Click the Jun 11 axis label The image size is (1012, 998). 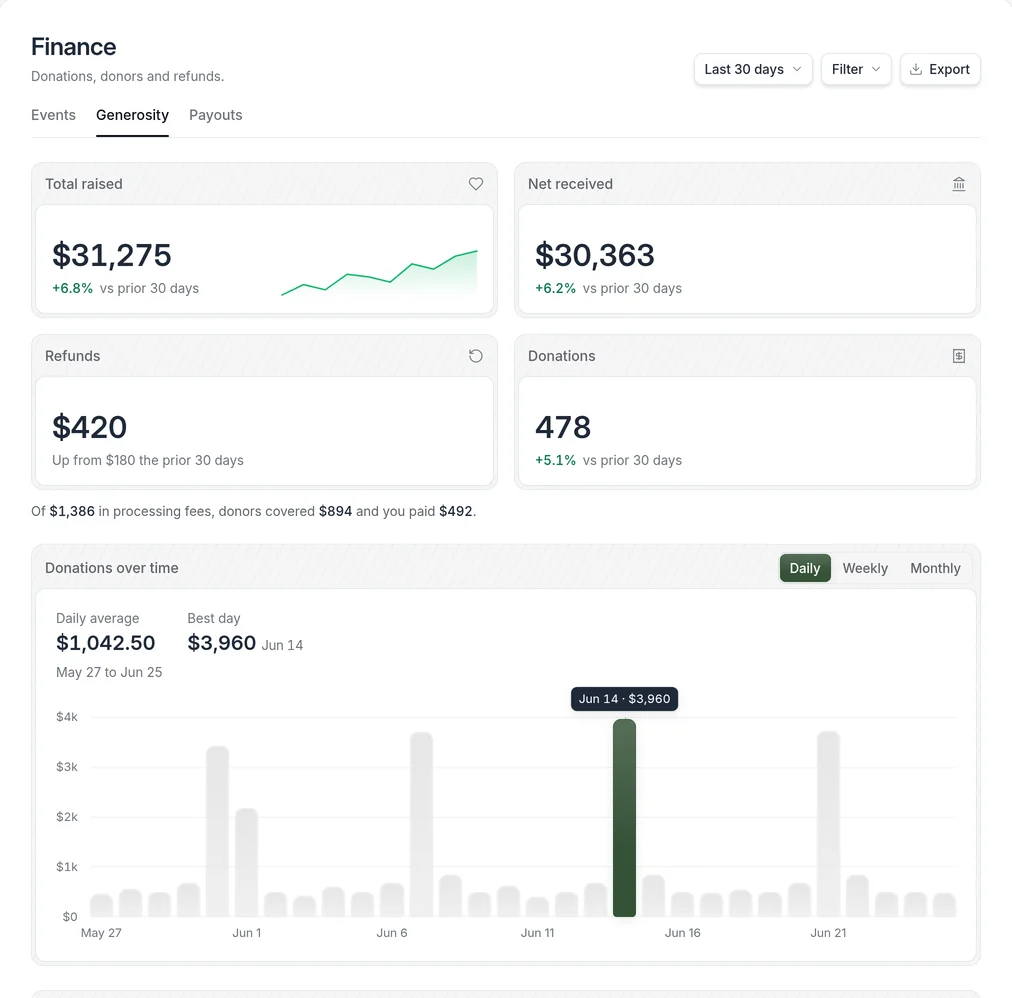pos(537,933)
